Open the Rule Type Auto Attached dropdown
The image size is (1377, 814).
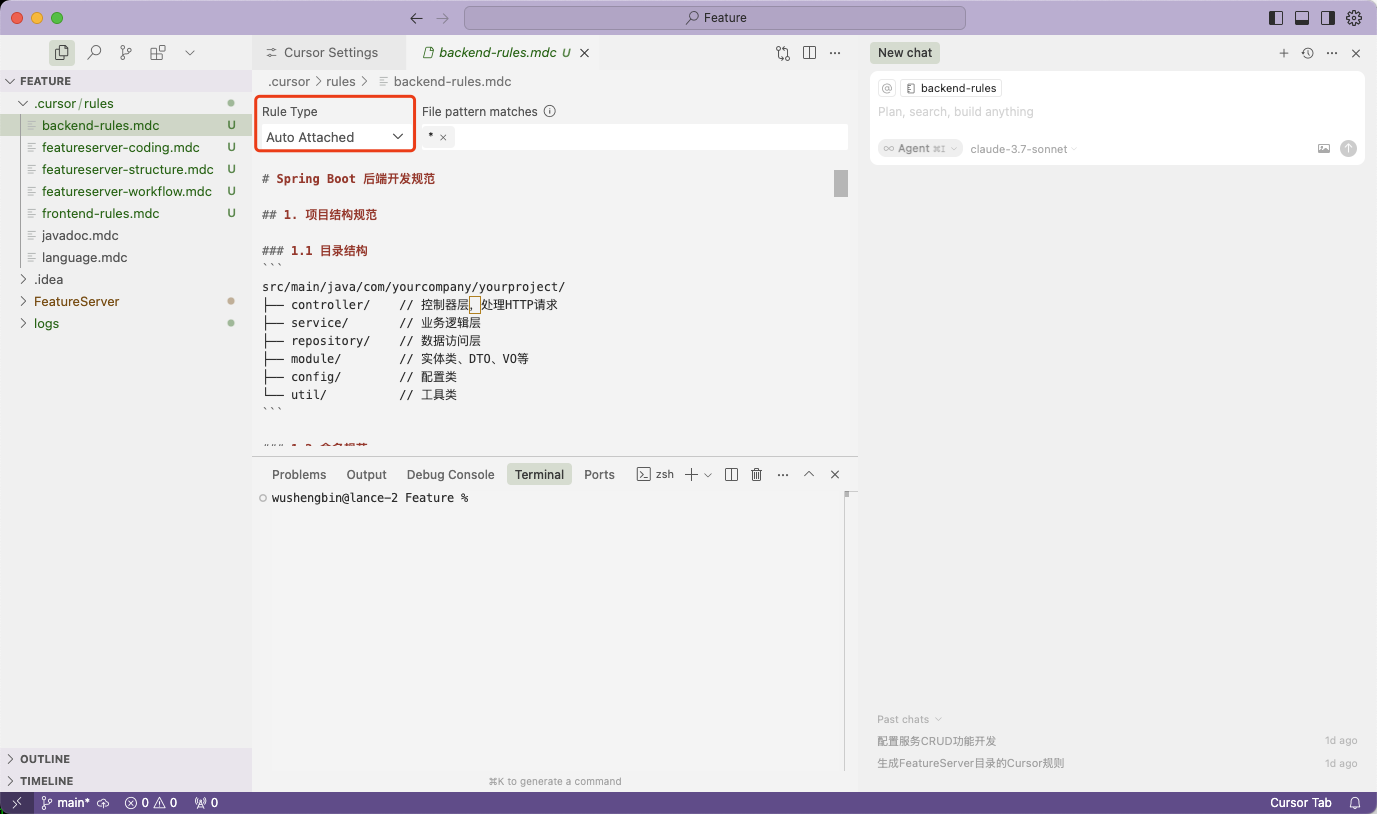click(x=334, y=137)
